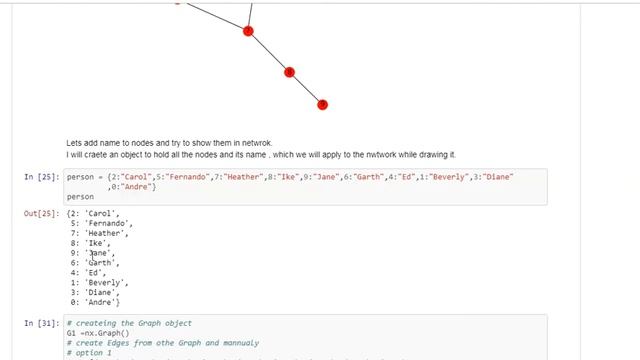Focus the person dictionary code cell
The height and width of the screenshot is (360, 640).
305,187
